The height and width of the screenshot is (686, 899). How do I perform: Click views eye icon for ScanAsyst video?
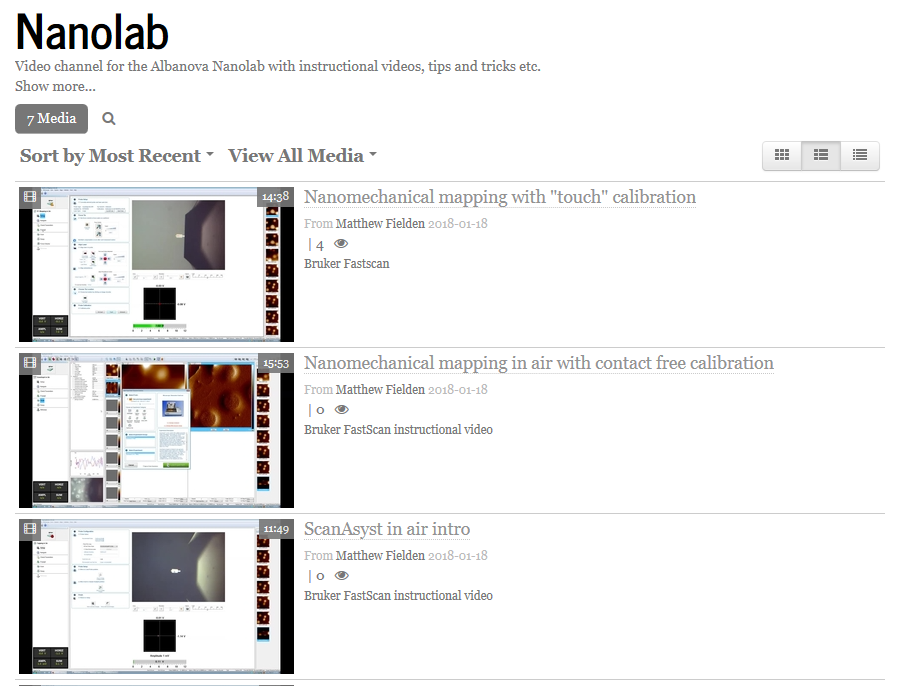tap(341, 576)
